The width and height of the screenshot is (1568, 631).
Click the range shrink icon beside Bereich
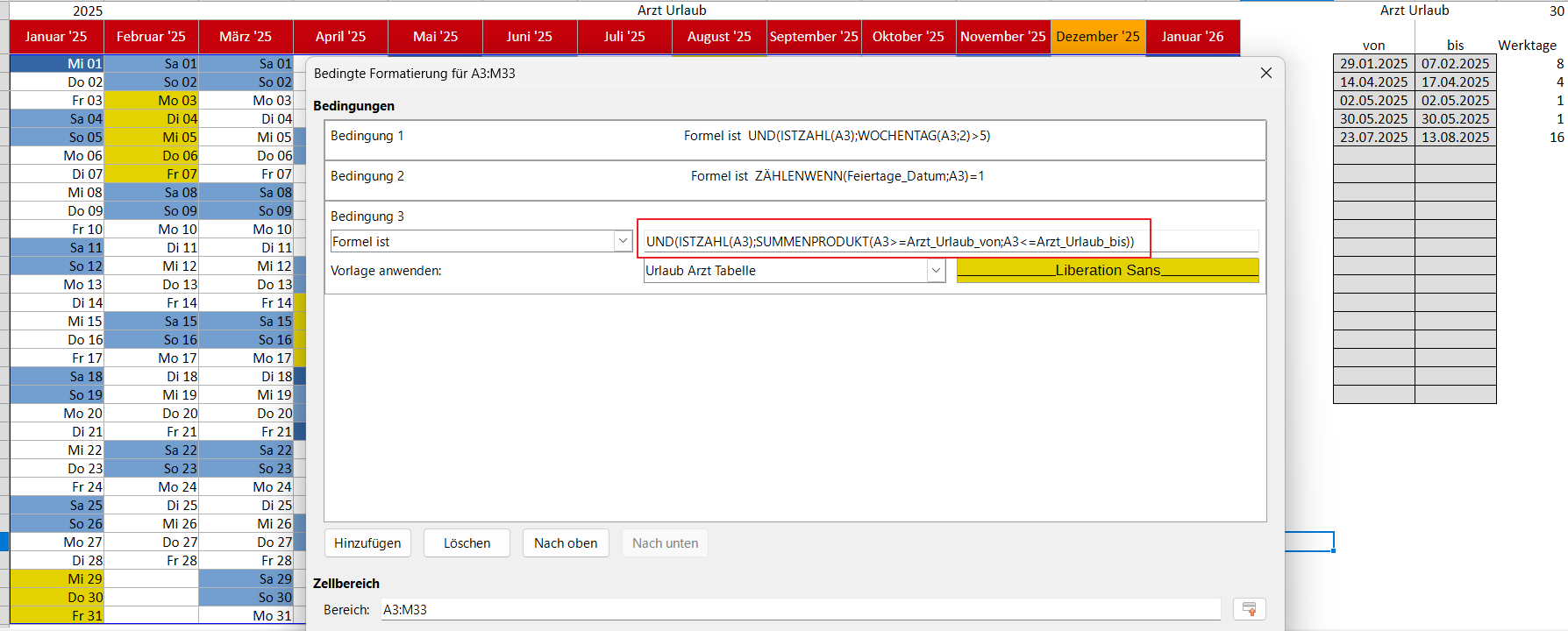1249,609
